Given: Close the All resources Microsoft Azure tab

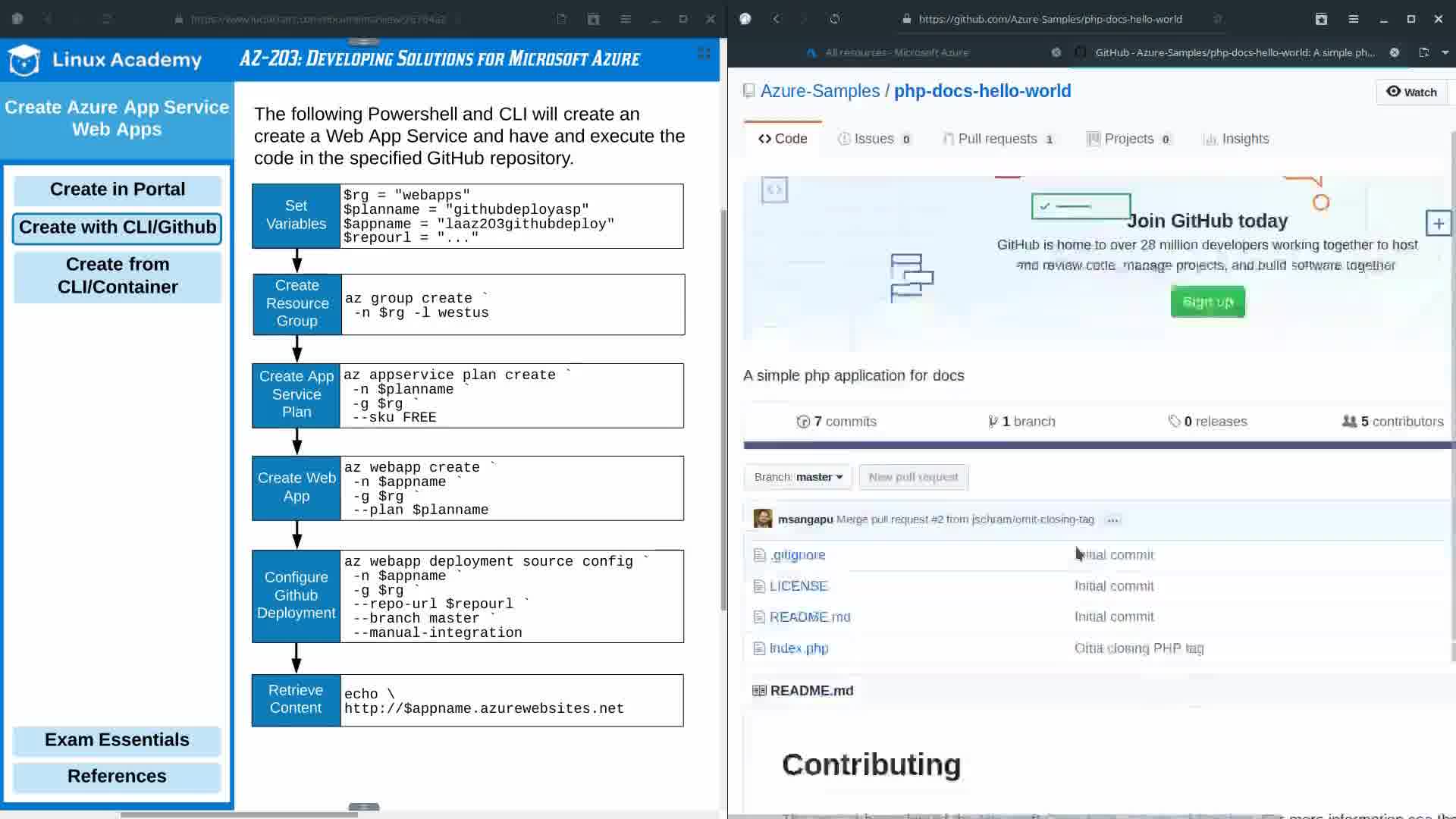Looking at the screenshot, I should click(x=1056, y=52).
